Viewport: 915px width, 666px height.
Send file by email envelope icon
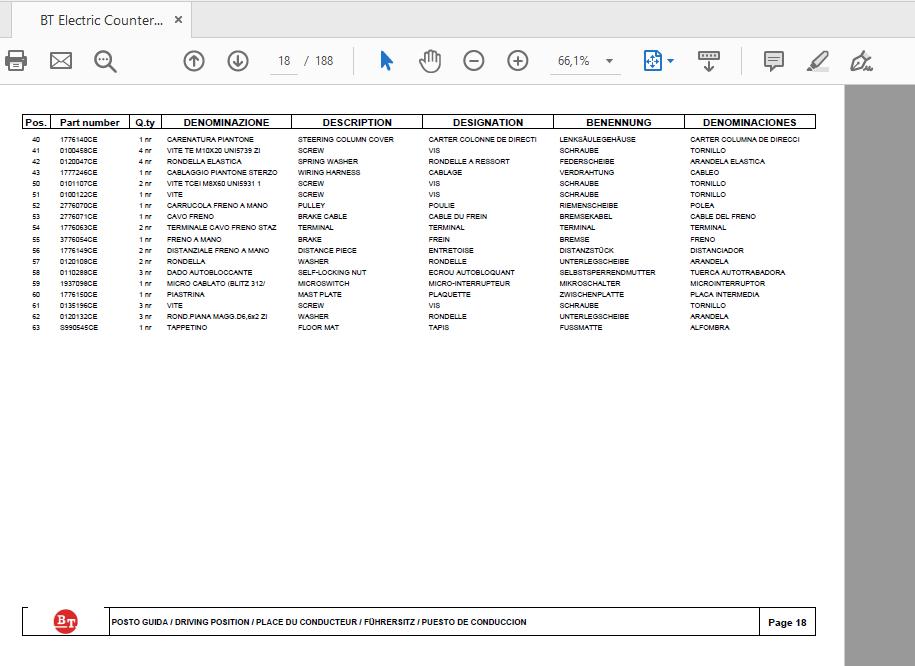61,61
